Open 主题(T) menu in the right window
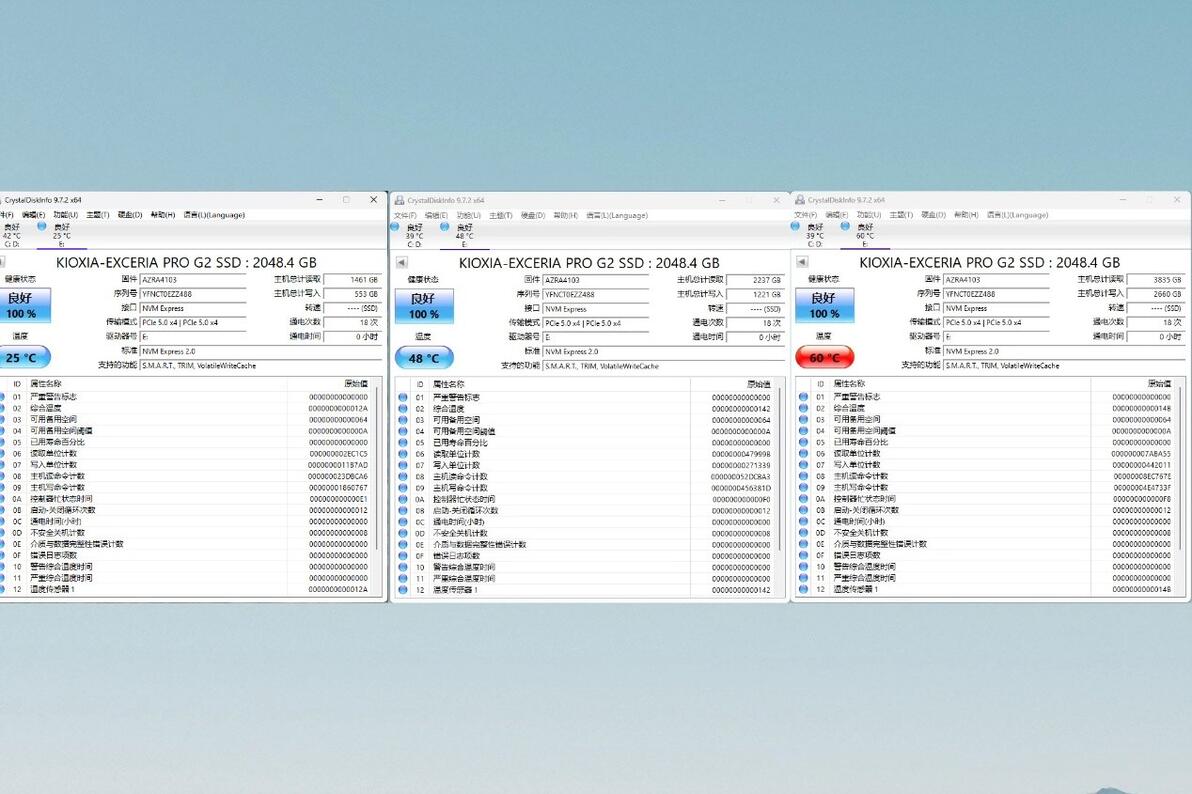Screen dimensions: 1192x794 tap(902, 215)
